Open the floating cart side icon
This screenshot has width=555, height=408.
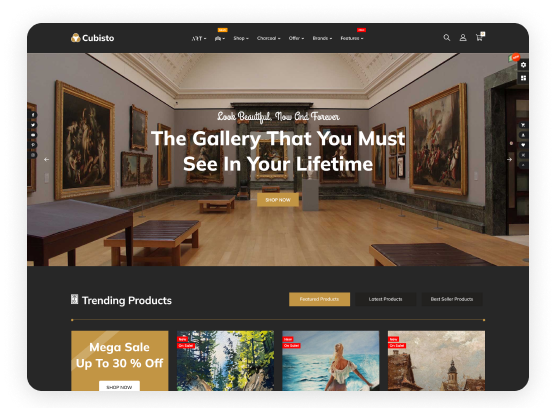[523, 125]
